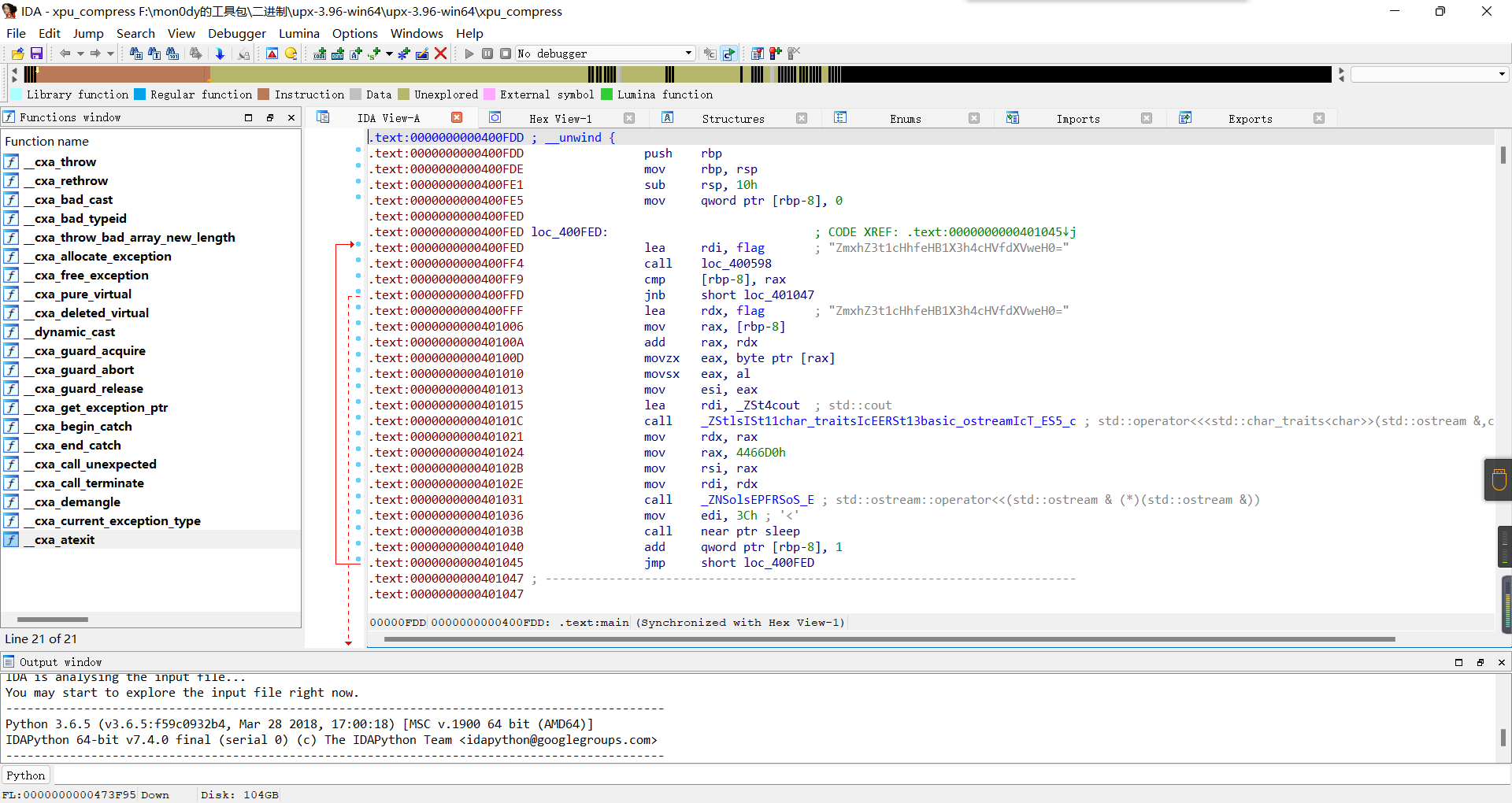Jump back using the left arrow icon
1512x803 pixels.
pyautogui.click(x=65, y=54)
